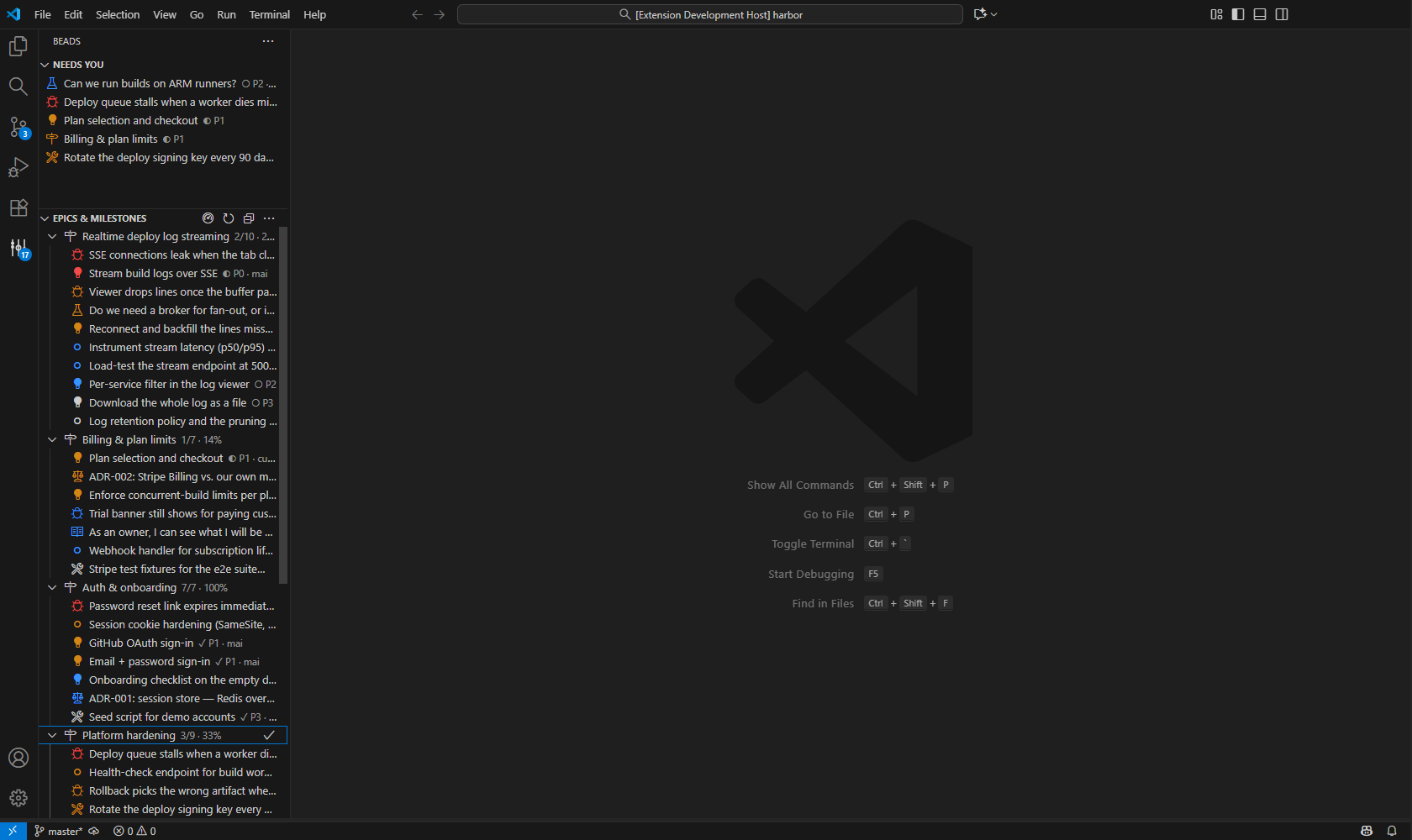Image resolution: width=1412 pixels, height=840 pixels.
Task: Select 'Trial banner still shows for paying' item
Action: coord(160,513)
